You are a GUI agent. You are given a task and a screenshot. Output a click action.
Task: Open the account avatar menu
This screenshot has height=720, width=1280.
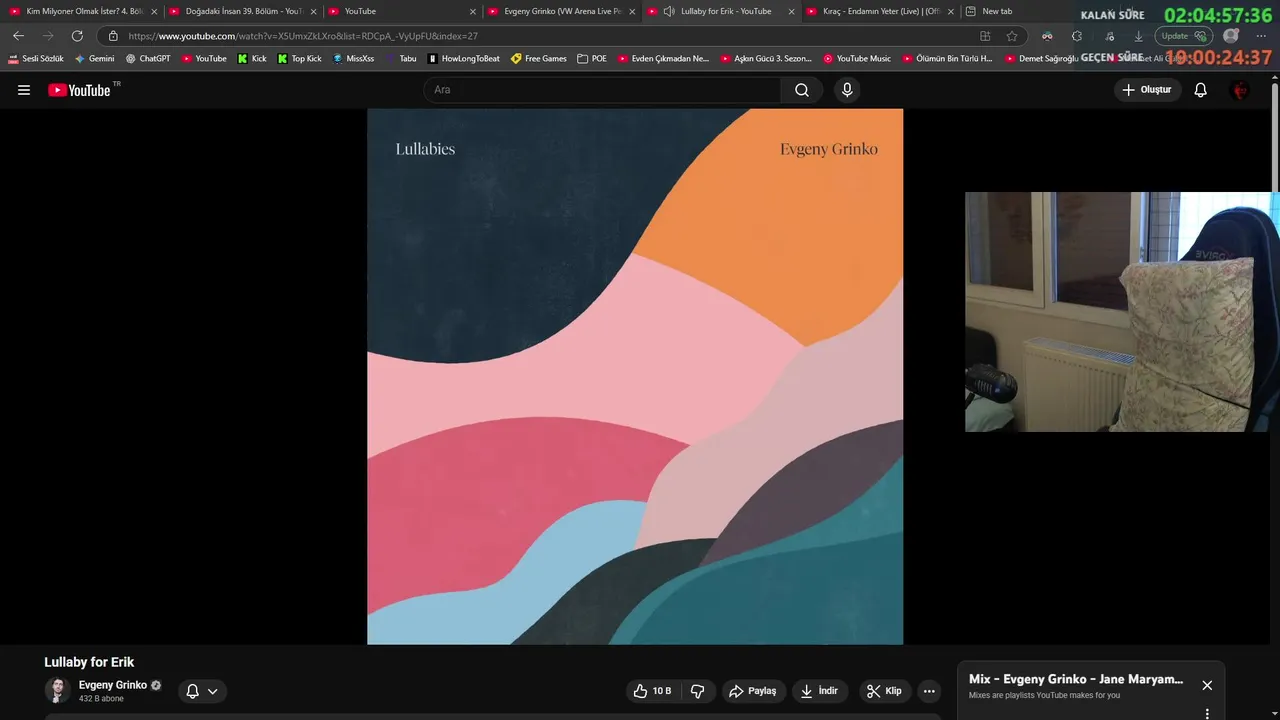point(1240,90)
